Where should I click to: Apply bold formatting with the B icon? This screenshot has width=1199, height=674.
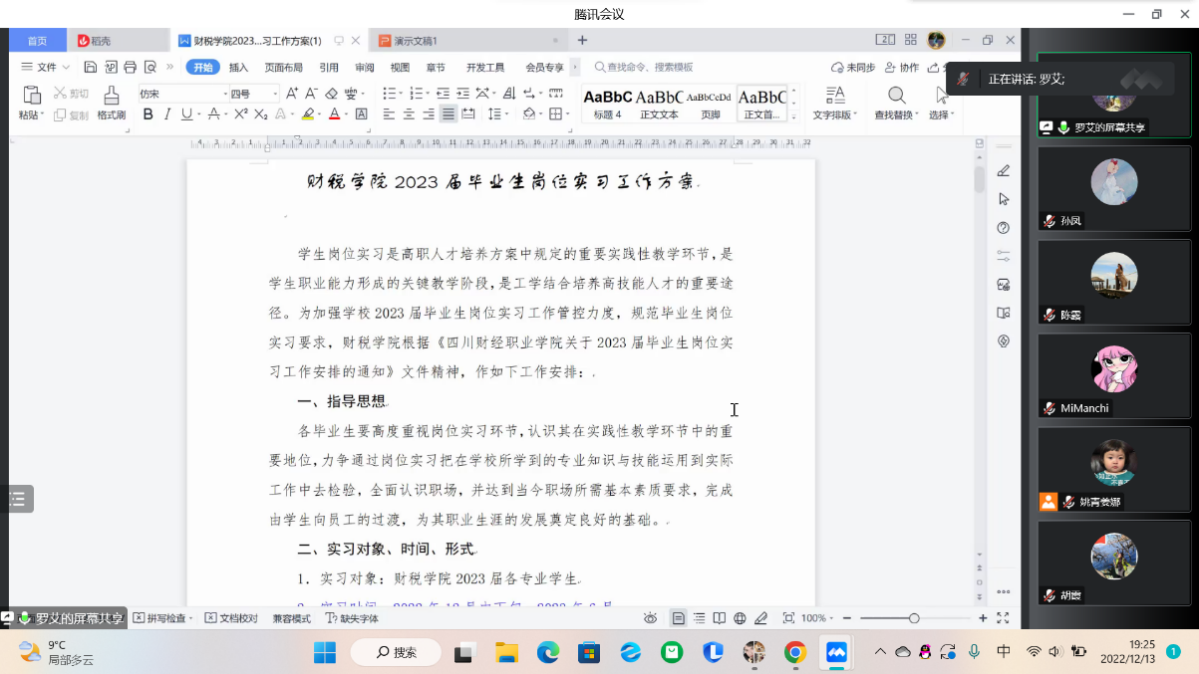[148, 115]
